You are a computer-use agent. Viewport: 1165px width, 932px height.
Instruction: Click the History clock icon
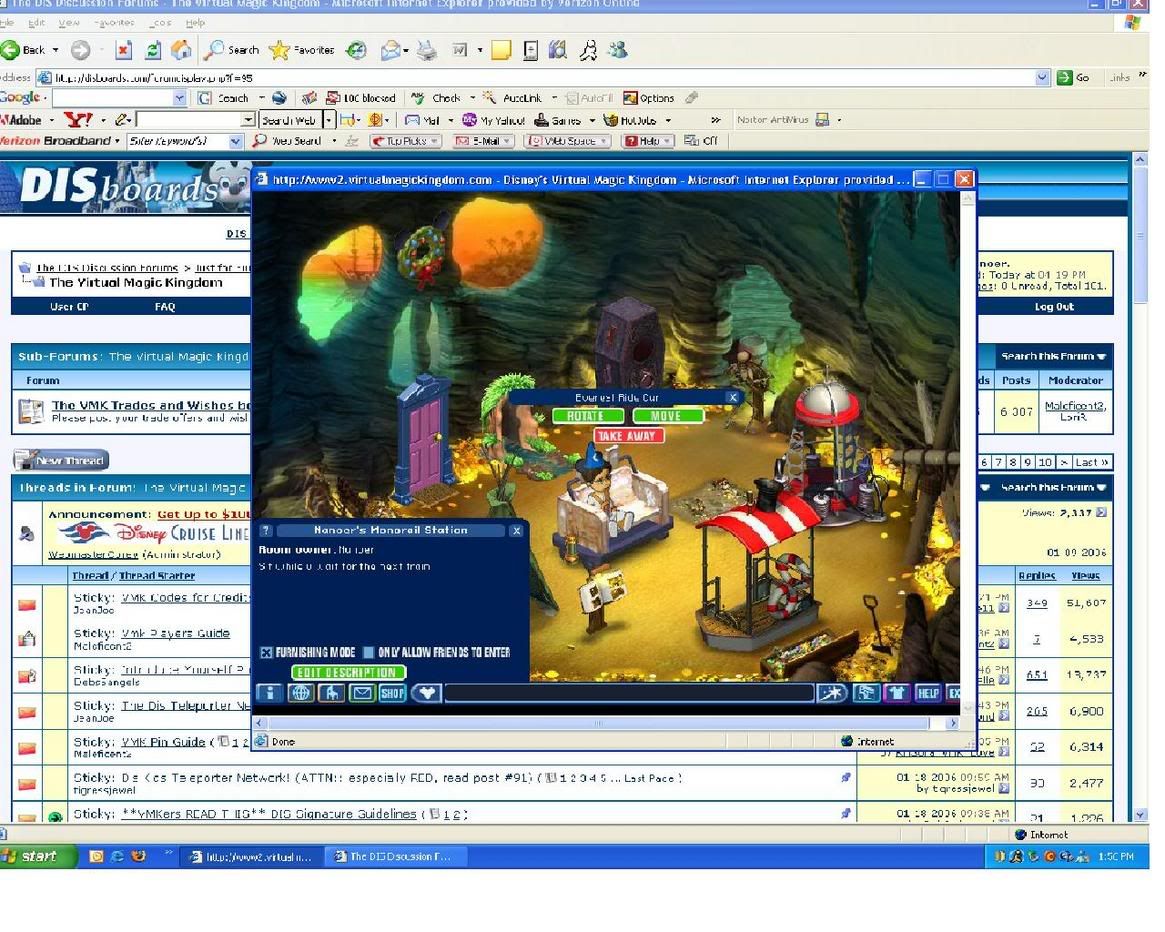tap(357, 50)
